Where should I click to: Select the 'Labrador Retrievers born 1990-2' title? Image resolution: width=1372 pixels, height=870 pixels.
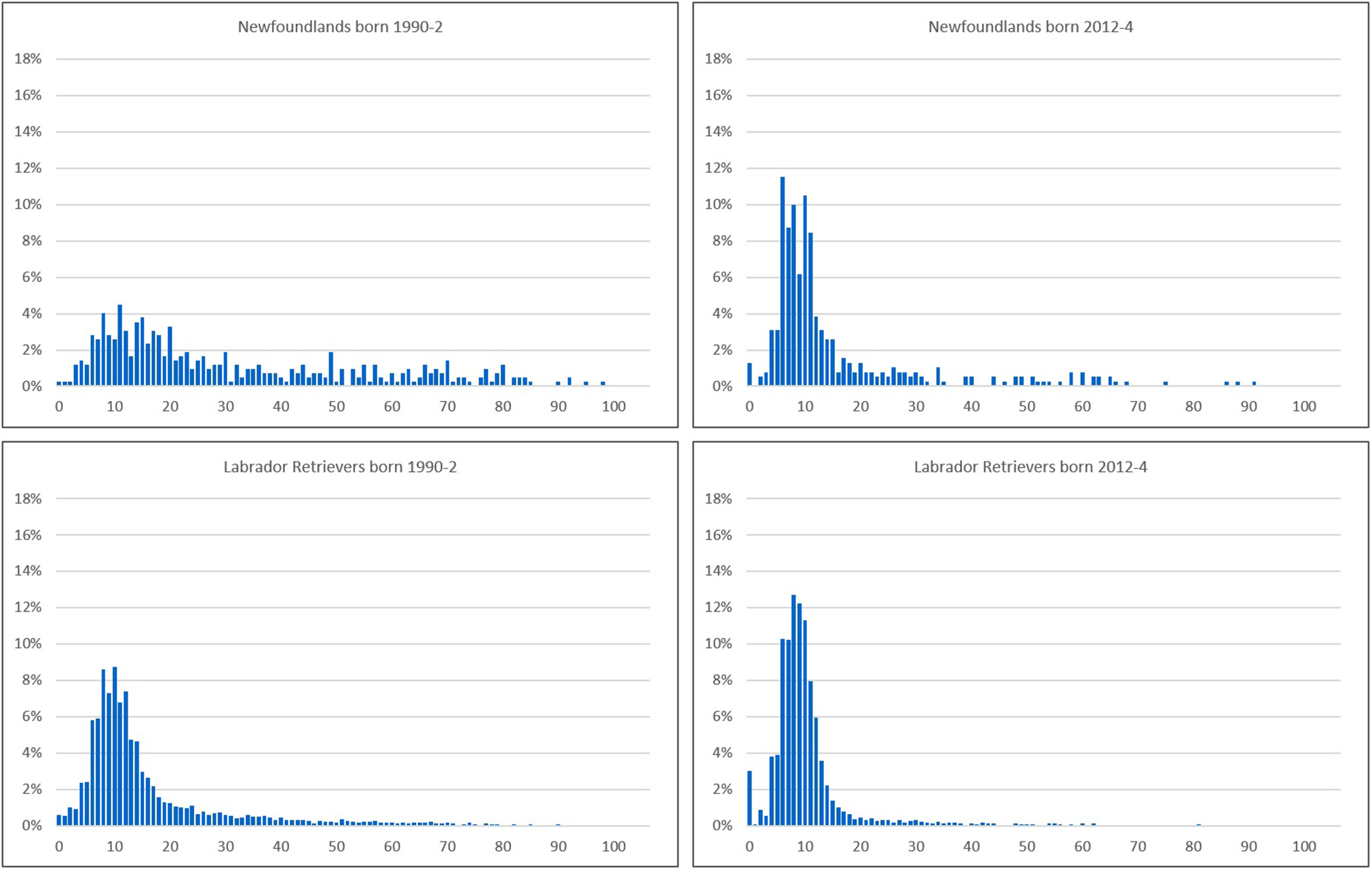point(340,466)
